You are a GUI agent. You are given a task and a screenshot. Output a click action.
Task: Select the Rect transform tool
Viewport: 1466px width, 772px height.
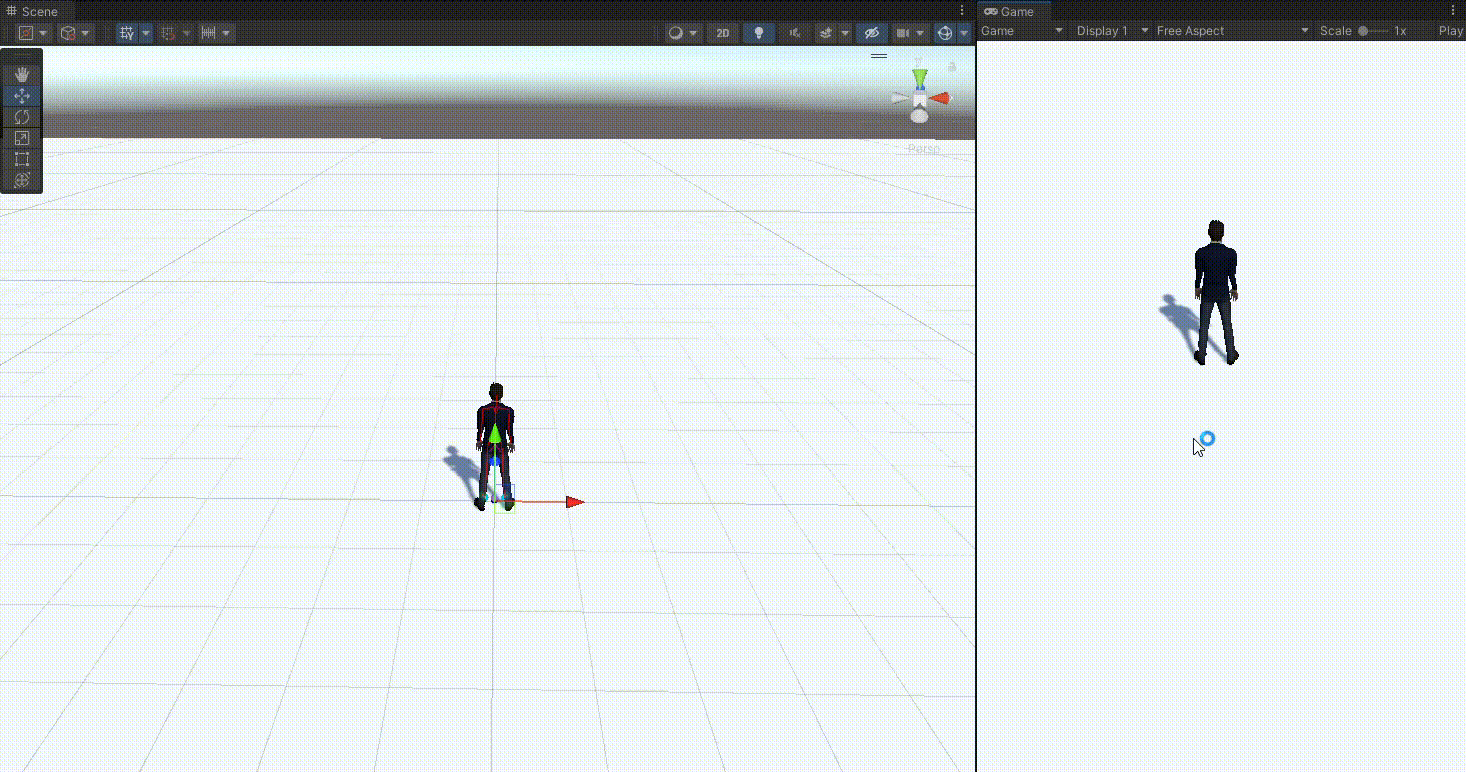click(22, 159)
